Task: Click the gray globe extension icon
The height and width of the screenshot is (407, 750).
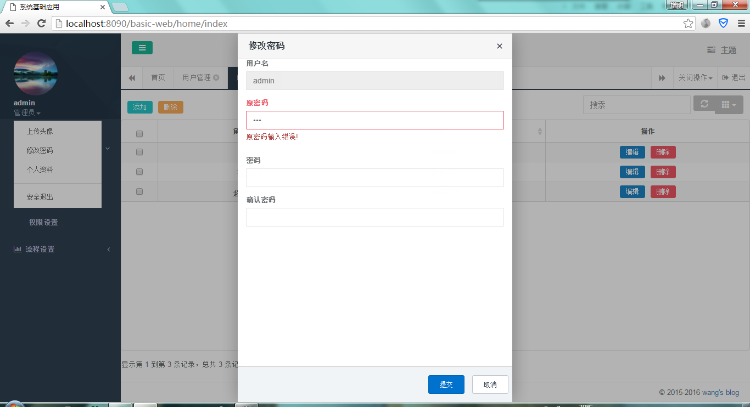Action: [706, 23]
